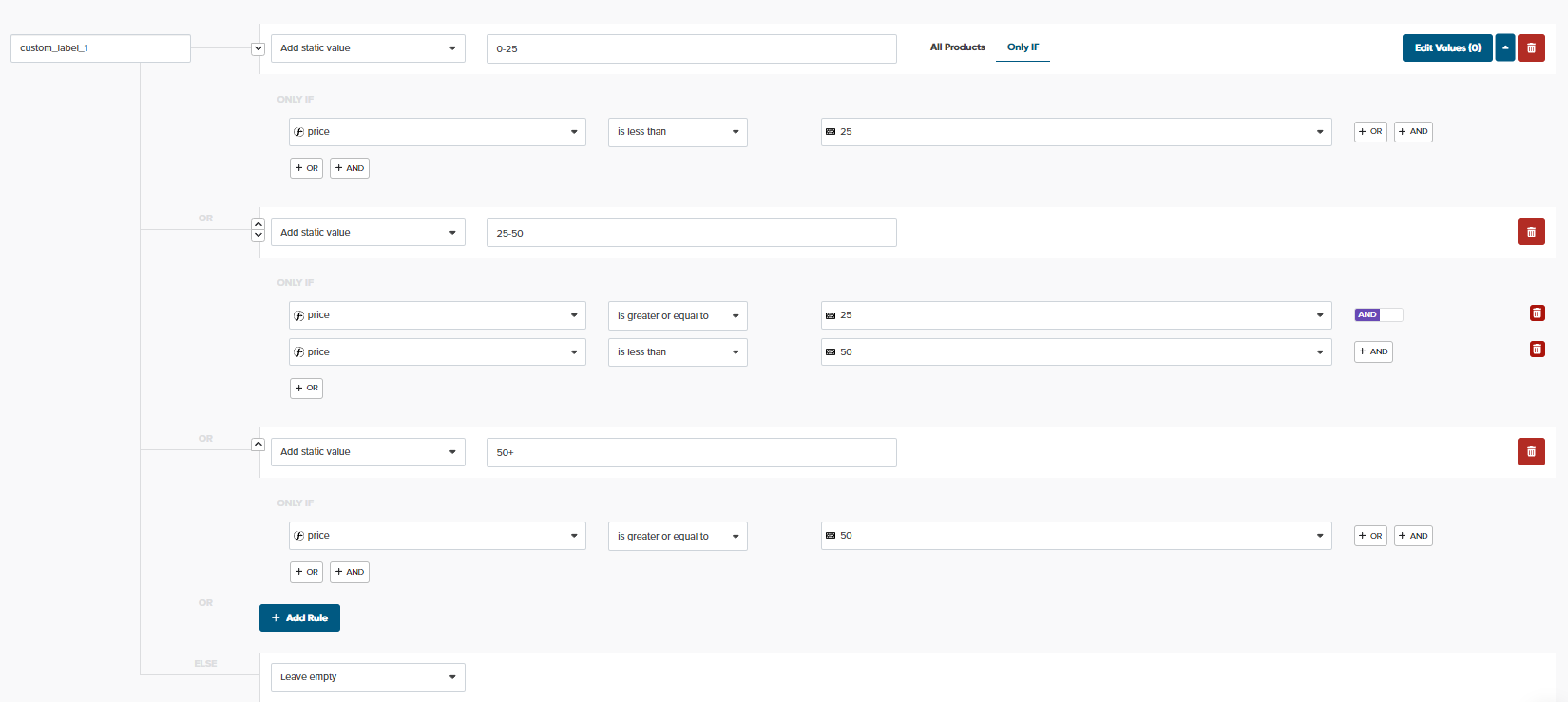Edit the static value field containing 50+

pos(692,452)
